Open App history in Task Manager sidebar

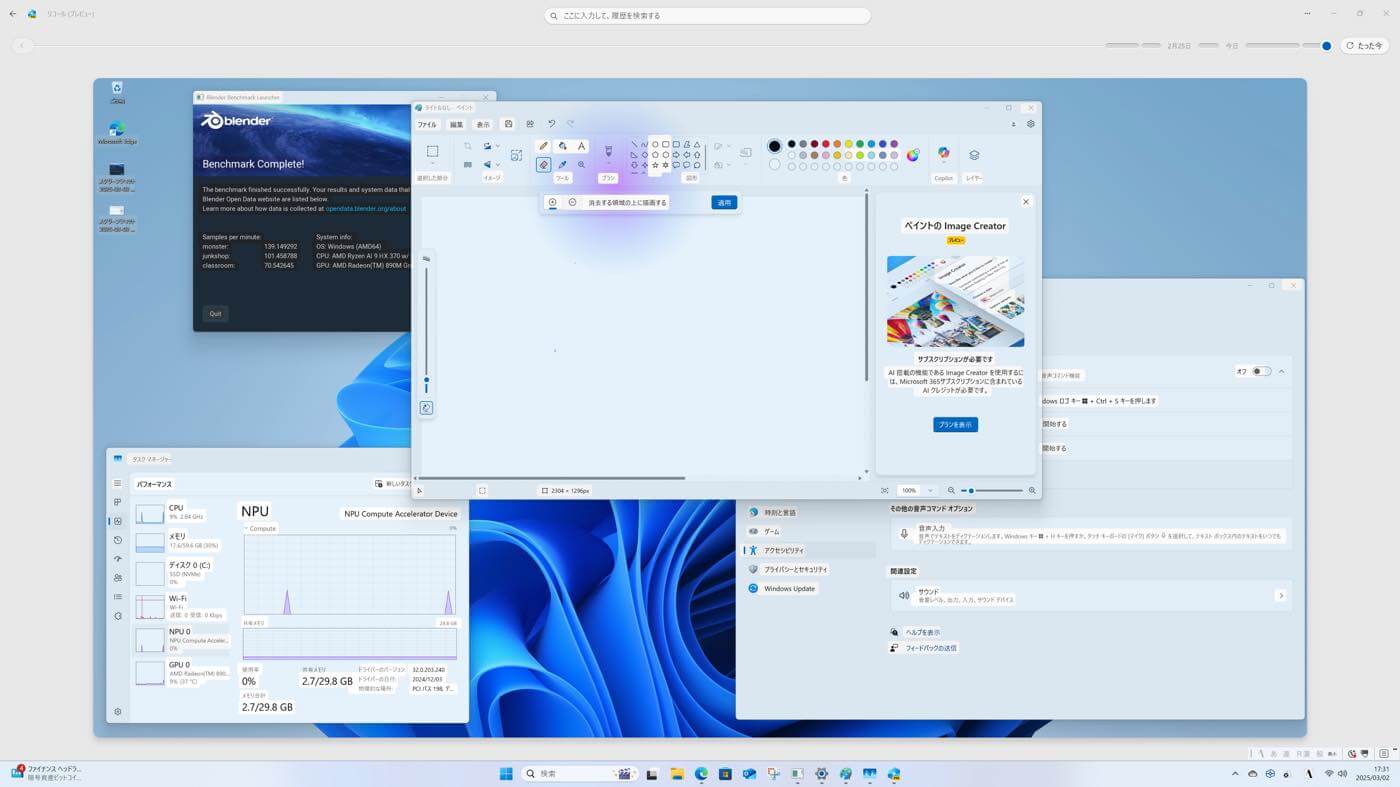(118, 540)
